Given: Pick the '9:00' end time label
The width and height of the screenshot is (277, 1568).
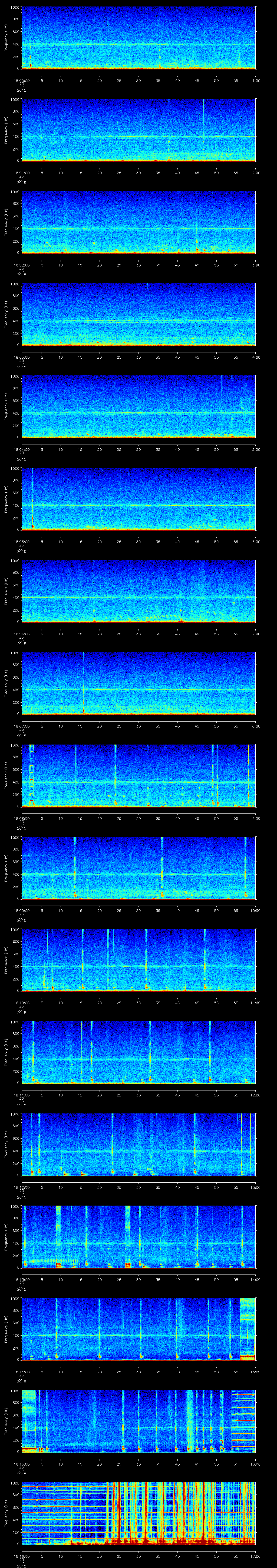Looking at the screenshot, I should click(x=256, y=818).
